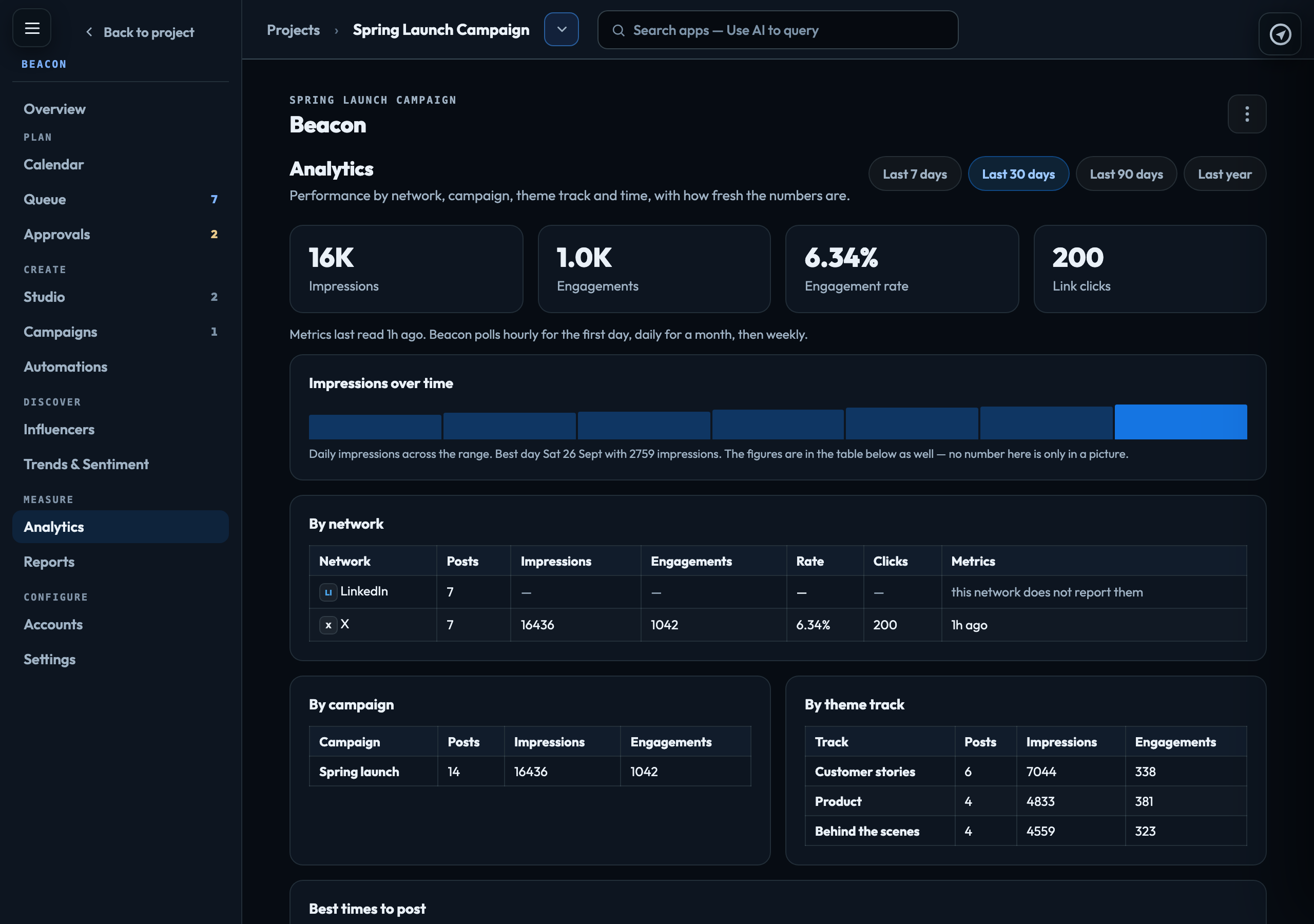Open the Queue page
The image size is (1314, 924).
click(120, 200)
